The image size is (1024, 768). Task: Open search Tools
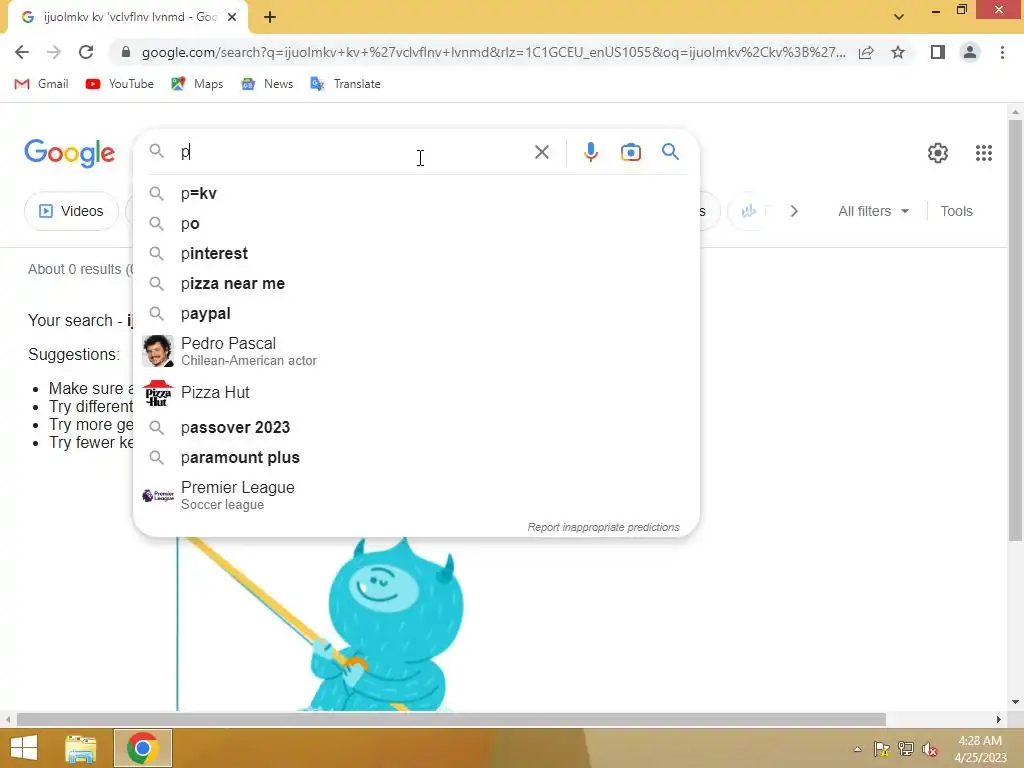956,211
